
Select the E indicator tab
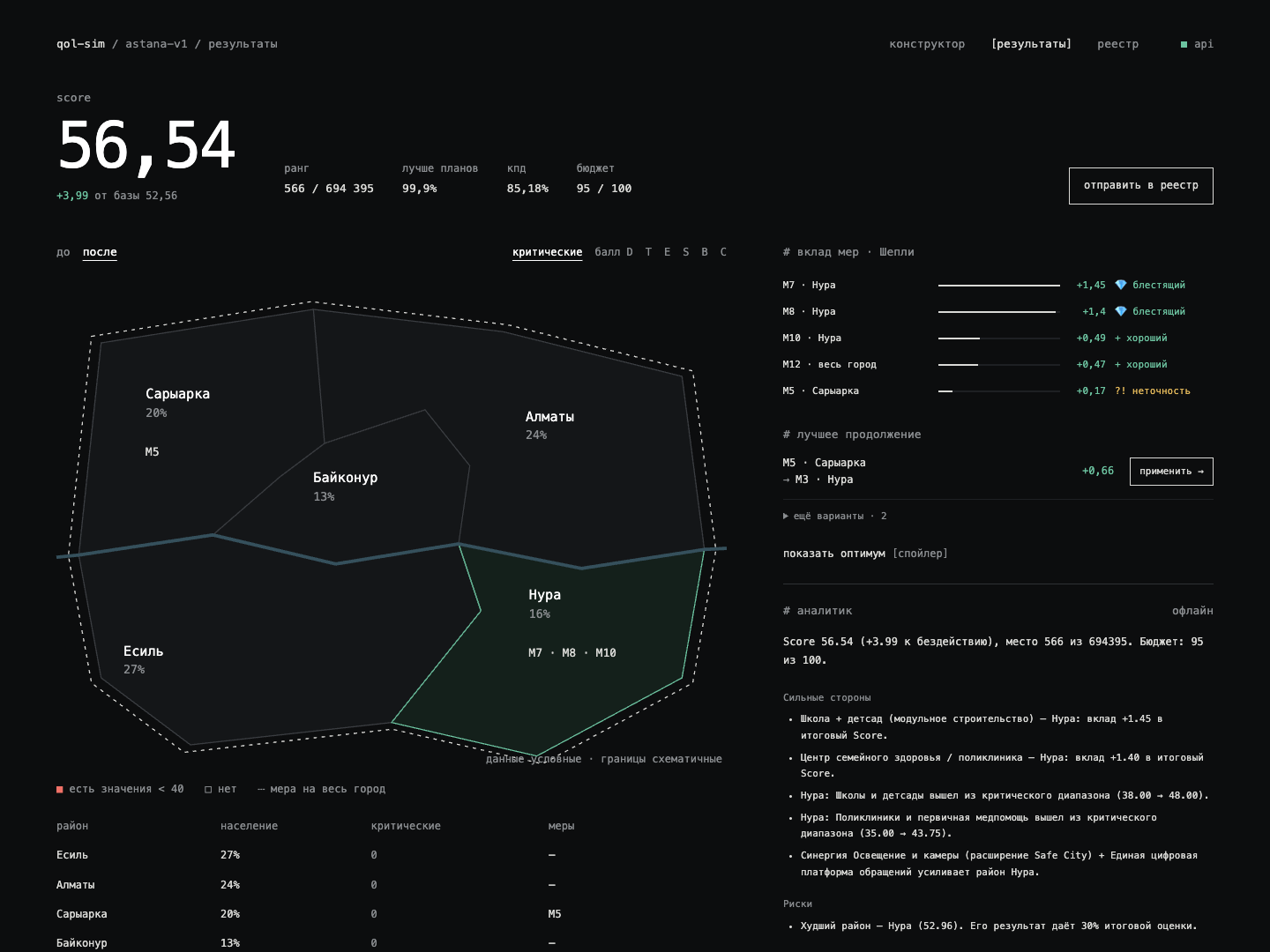point(667,252)
